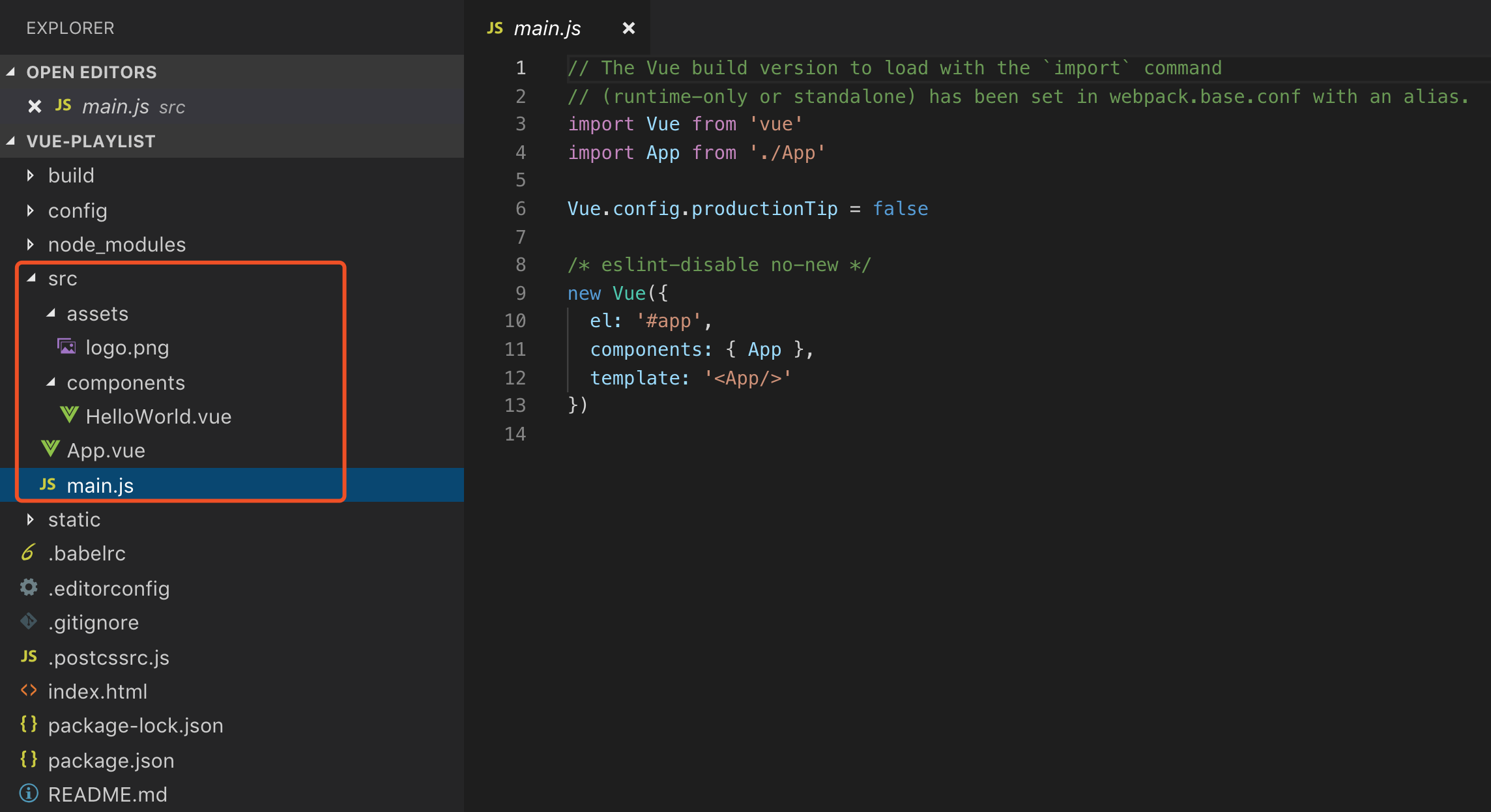
Task: Collapse the OPEN EDITORS section
Action: 11,72
